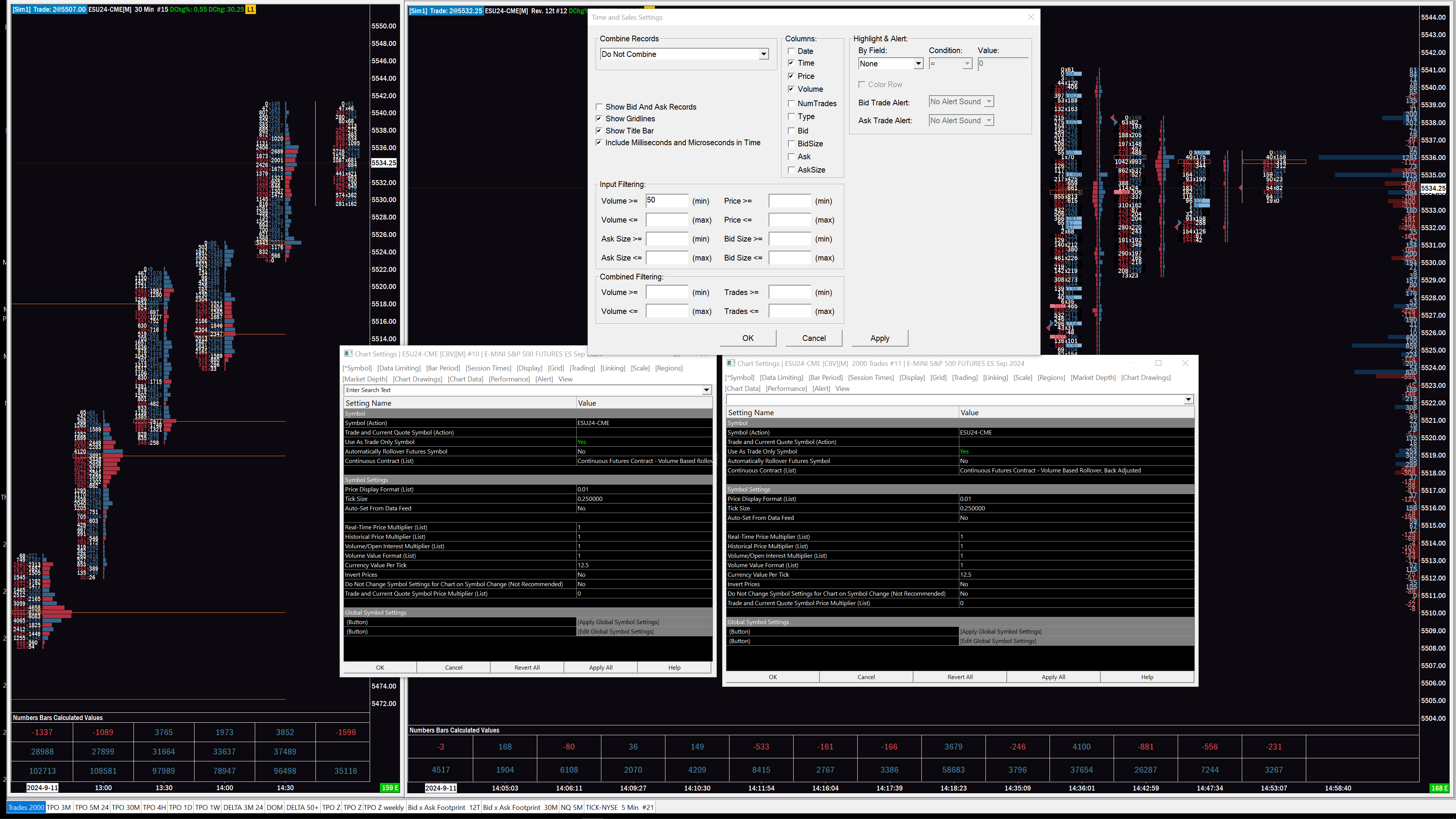Expand the By Field highlight dropdown
Image resolution: width=1456 pixels, height=819 pixels.
[x=918, y=64]
